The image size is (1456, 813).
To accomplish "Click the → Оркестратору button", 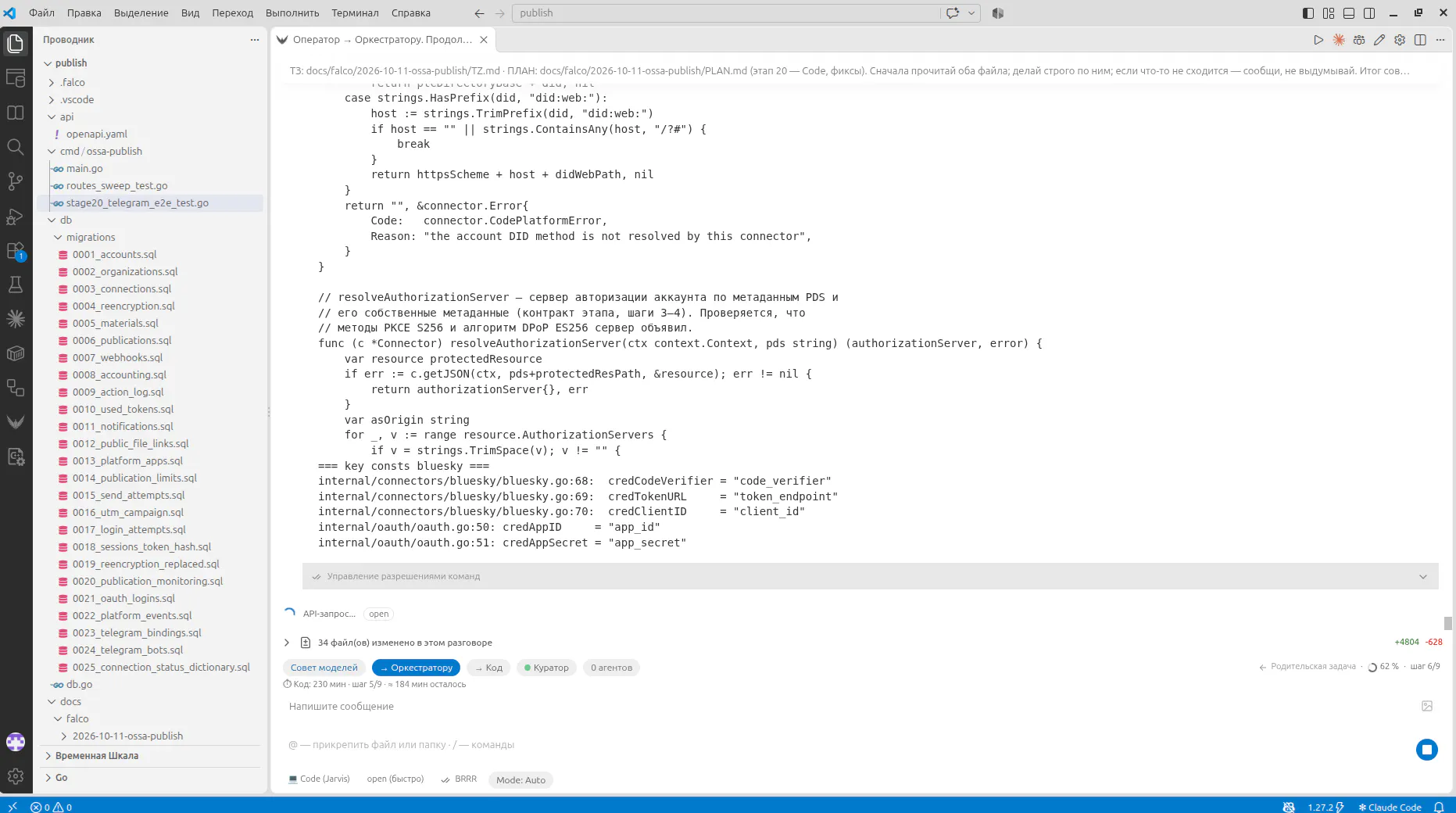I will (x=416, y=668).
